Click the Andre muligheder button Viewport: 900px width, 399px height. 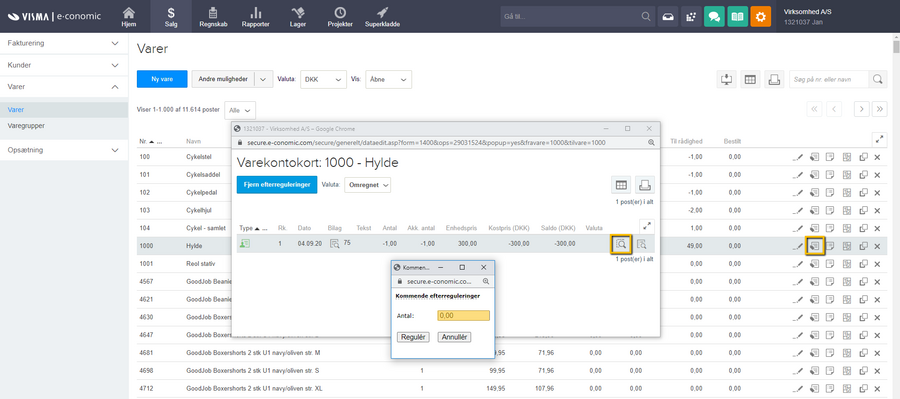223,79
